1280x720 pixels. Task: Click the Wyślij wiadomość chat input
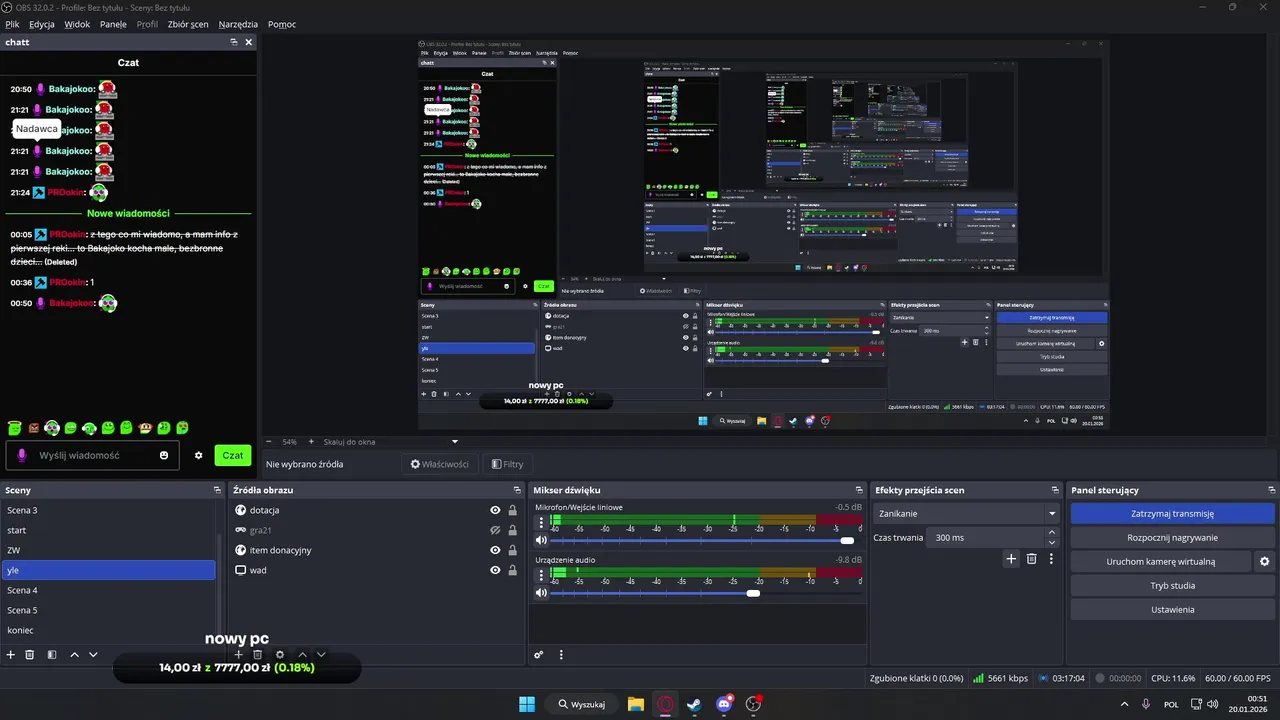pos(93,455)
